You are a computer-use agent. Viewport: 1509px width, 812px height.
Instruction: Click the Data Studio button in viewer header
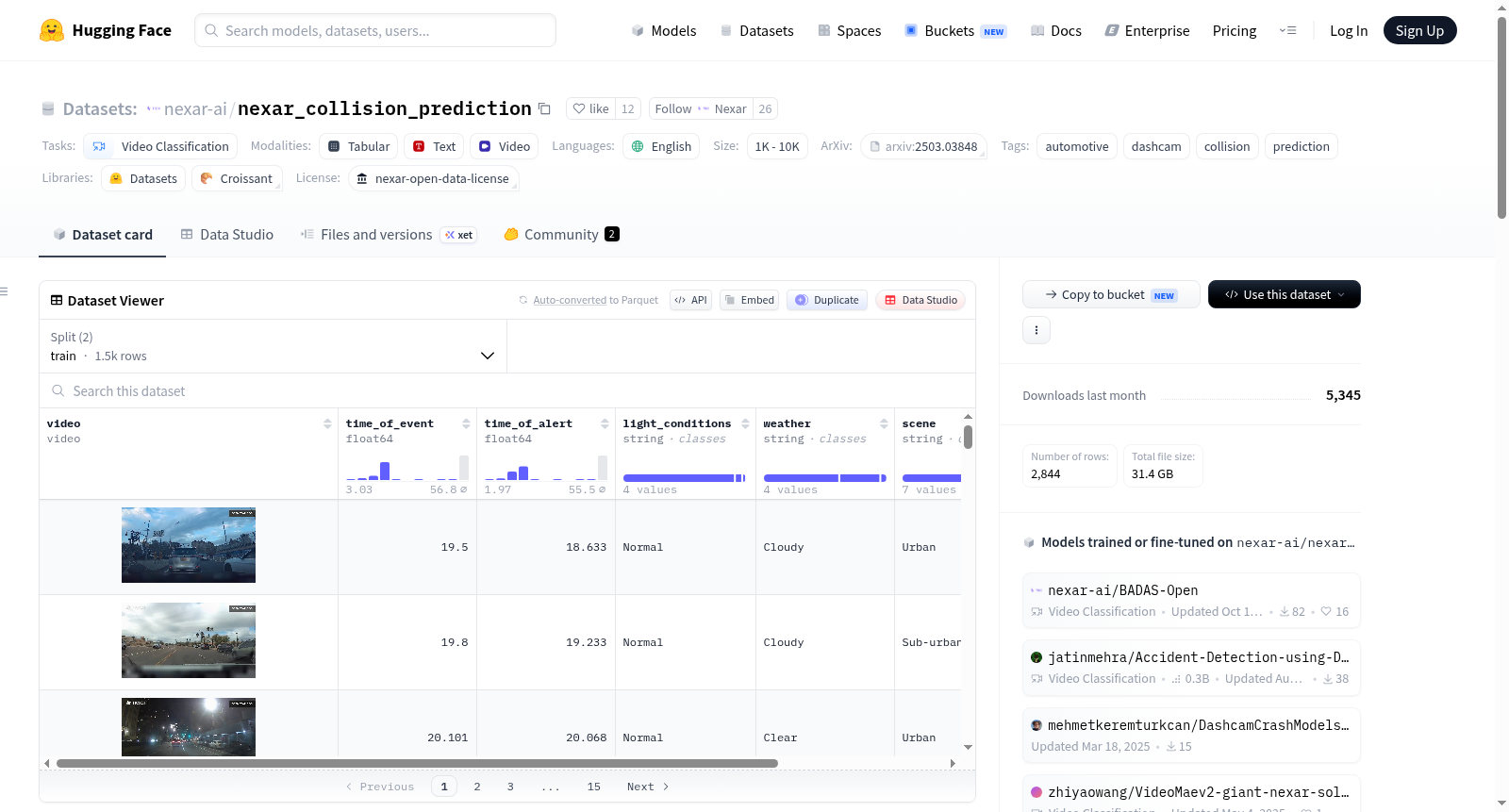[920, 300]
